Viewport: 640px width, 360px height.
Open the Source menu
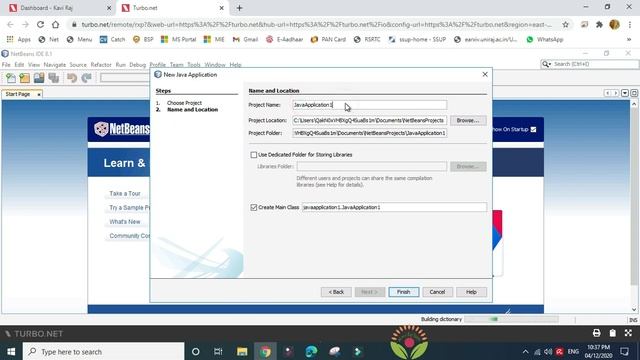pyautogui.click(x=78, y=64)
